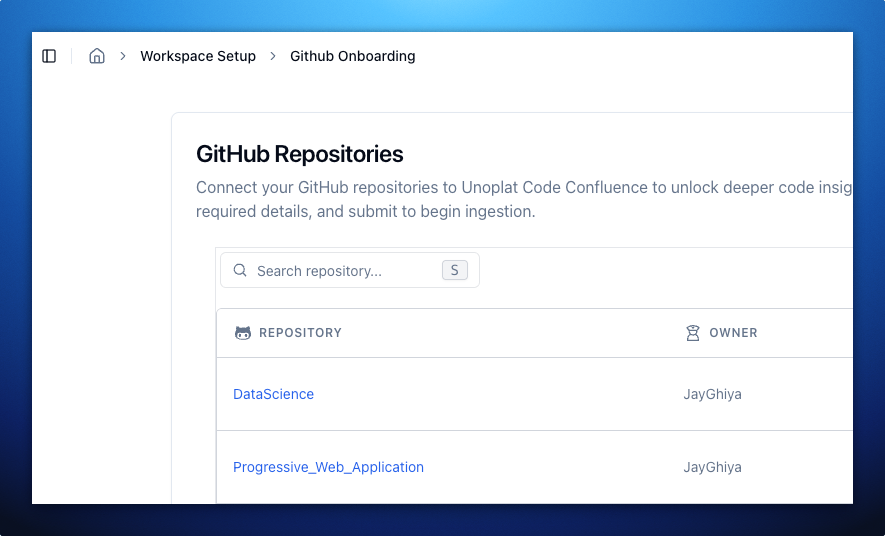885x536 pixels.
Task: Click the S shortcut key badge
Action: 454,270
